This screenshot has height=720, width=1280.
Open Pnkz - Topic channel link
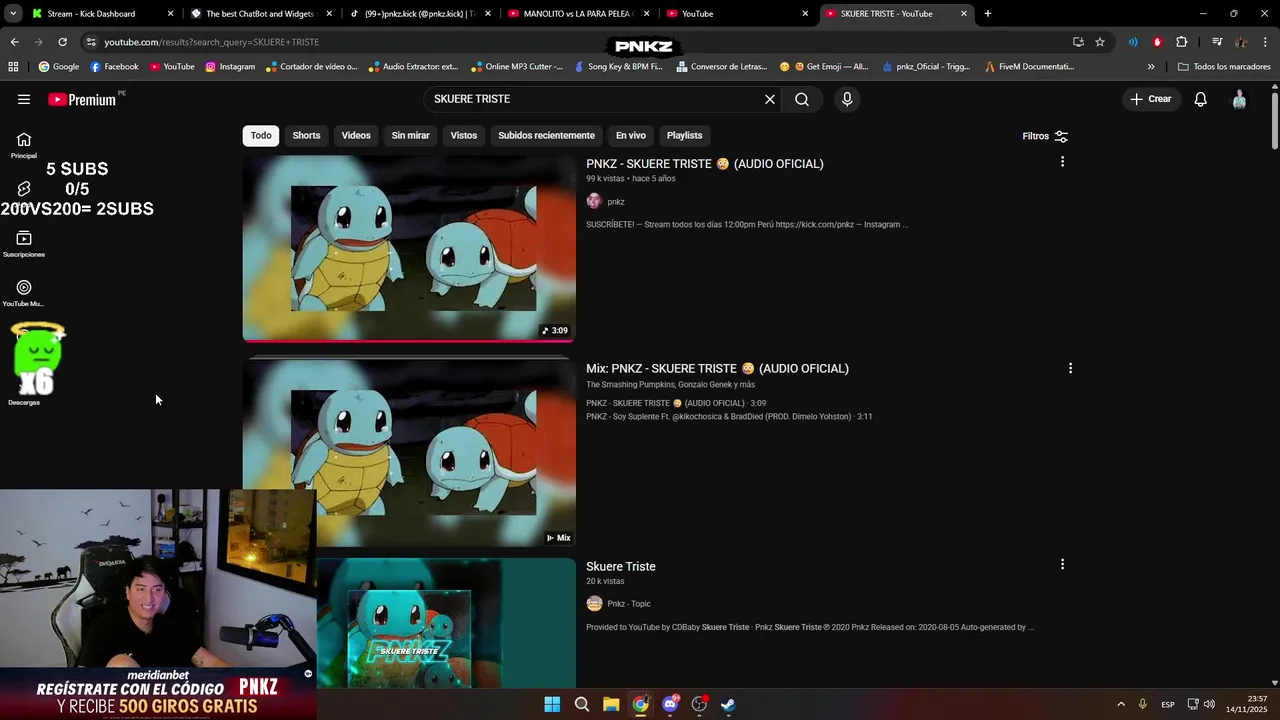629,604
